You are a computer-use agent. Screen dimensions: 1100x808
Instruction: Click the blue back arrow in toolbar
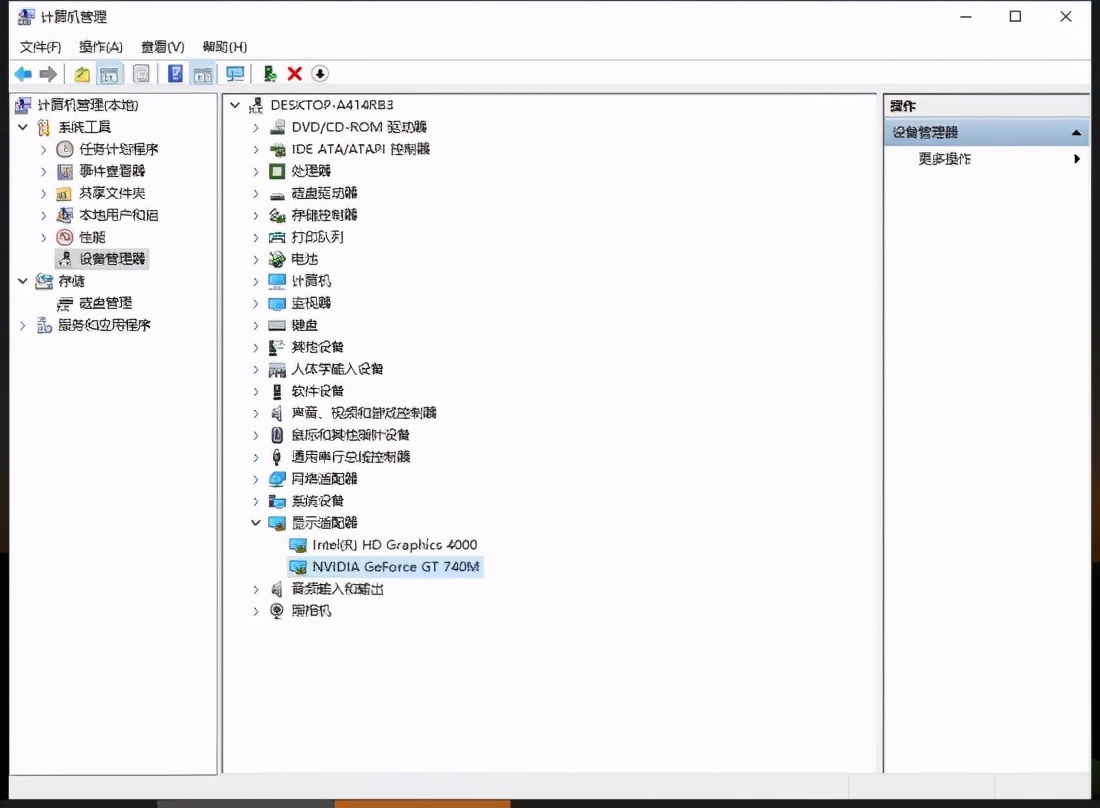[23, 74]
